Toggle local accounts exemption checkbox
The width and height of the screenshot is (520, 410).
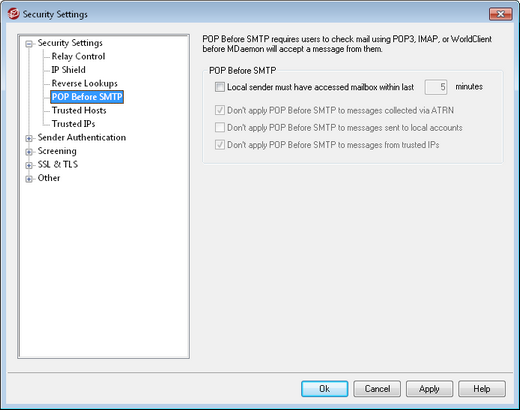[x=220, y=127]
